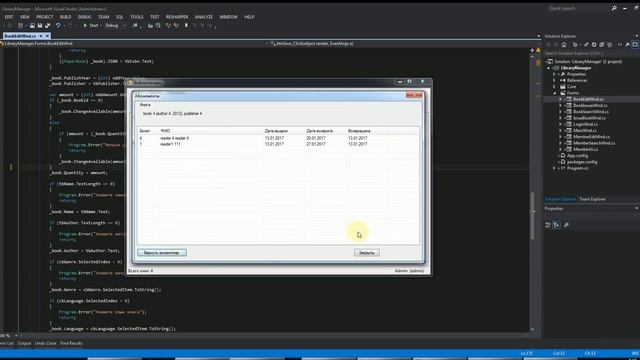Expand the Properties folder node
The width and height of the screenshot is (640, 360).
point(554,74)
